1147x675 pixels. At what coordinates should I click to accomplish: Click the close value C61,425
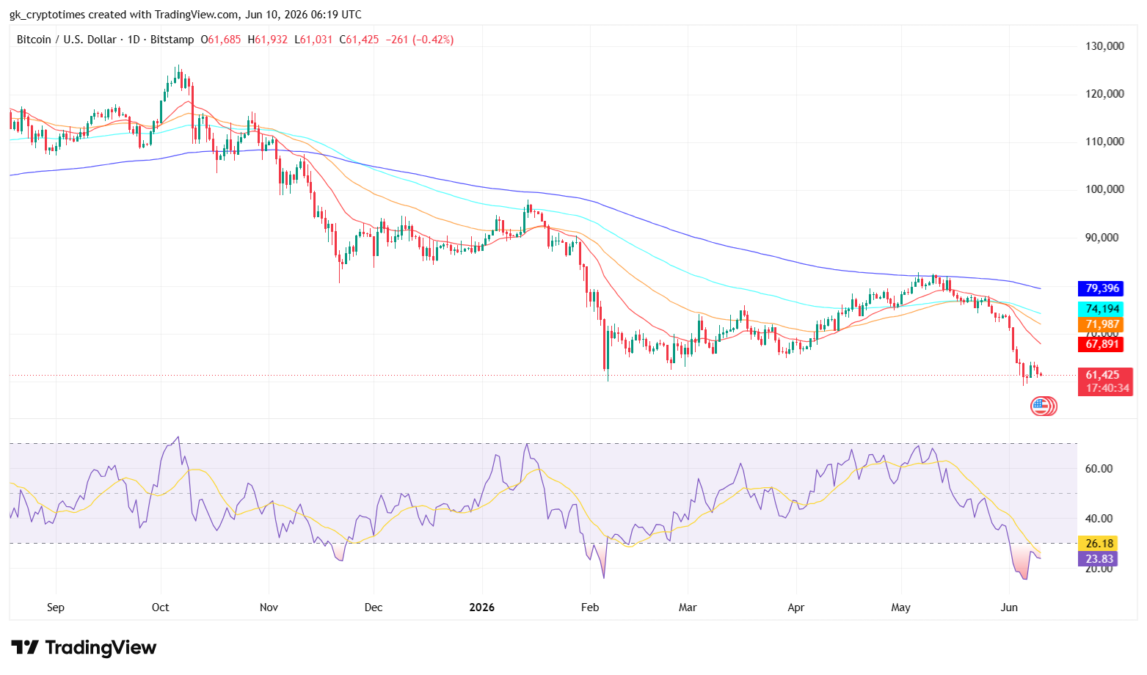[359, 39]
